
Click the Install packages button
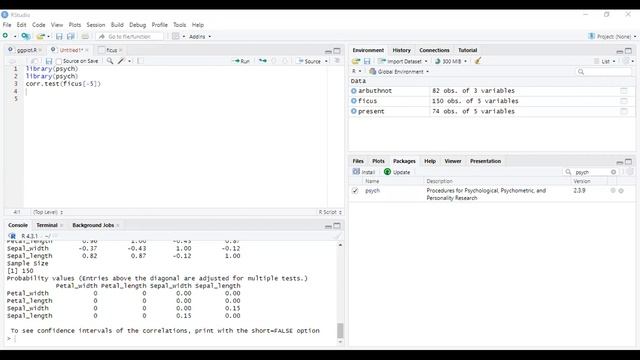pos(364,172)
